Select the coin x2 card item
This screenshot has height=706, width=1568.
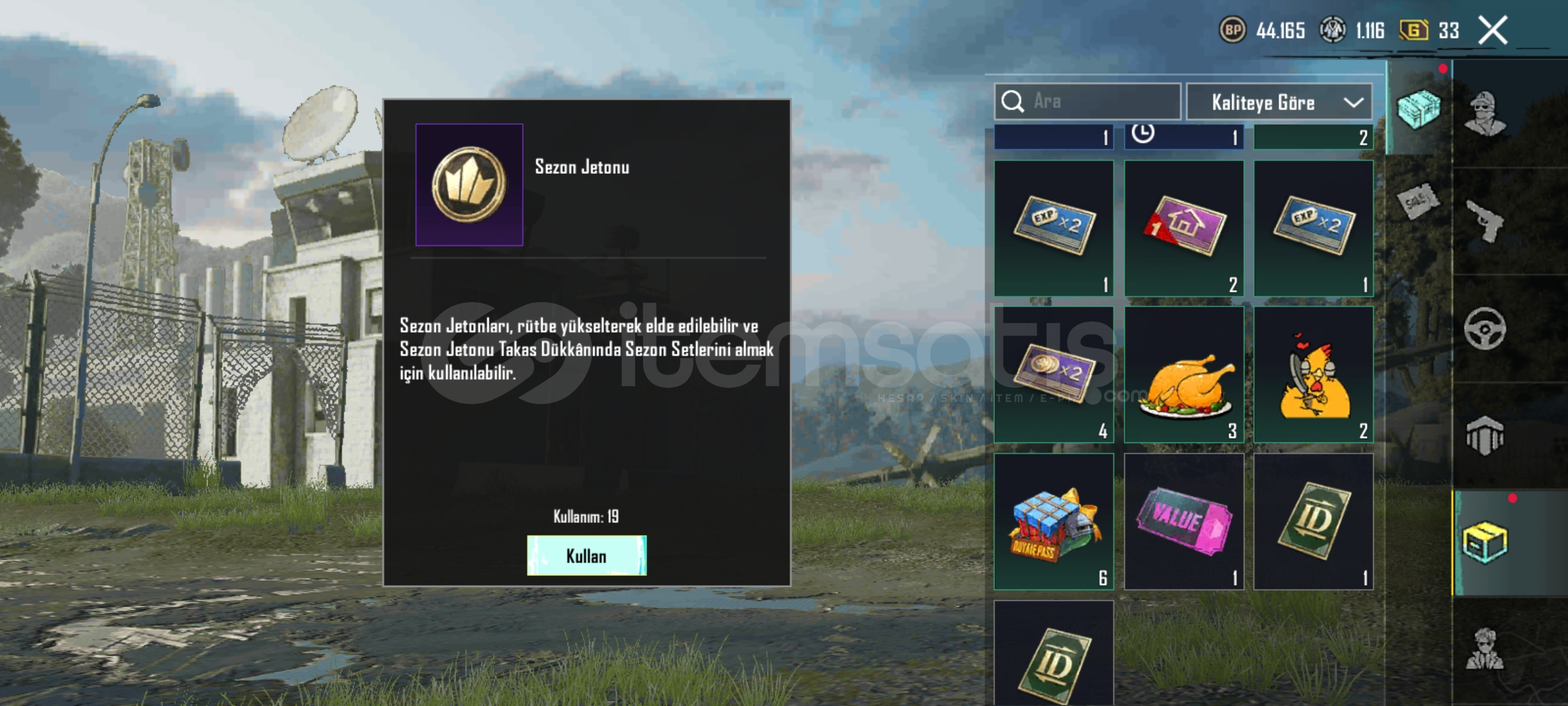click(x=1054, y=375)
